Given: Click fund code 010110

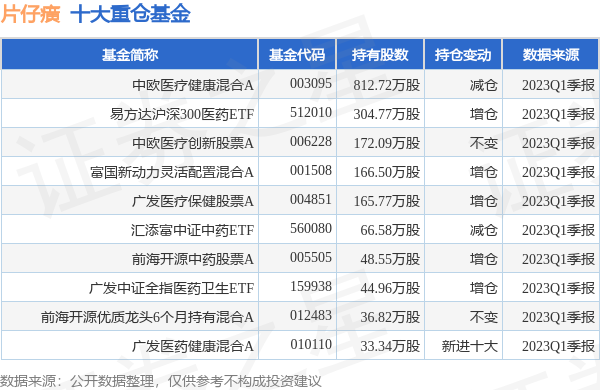Looking at the screenshot, I should click(311, 344).
